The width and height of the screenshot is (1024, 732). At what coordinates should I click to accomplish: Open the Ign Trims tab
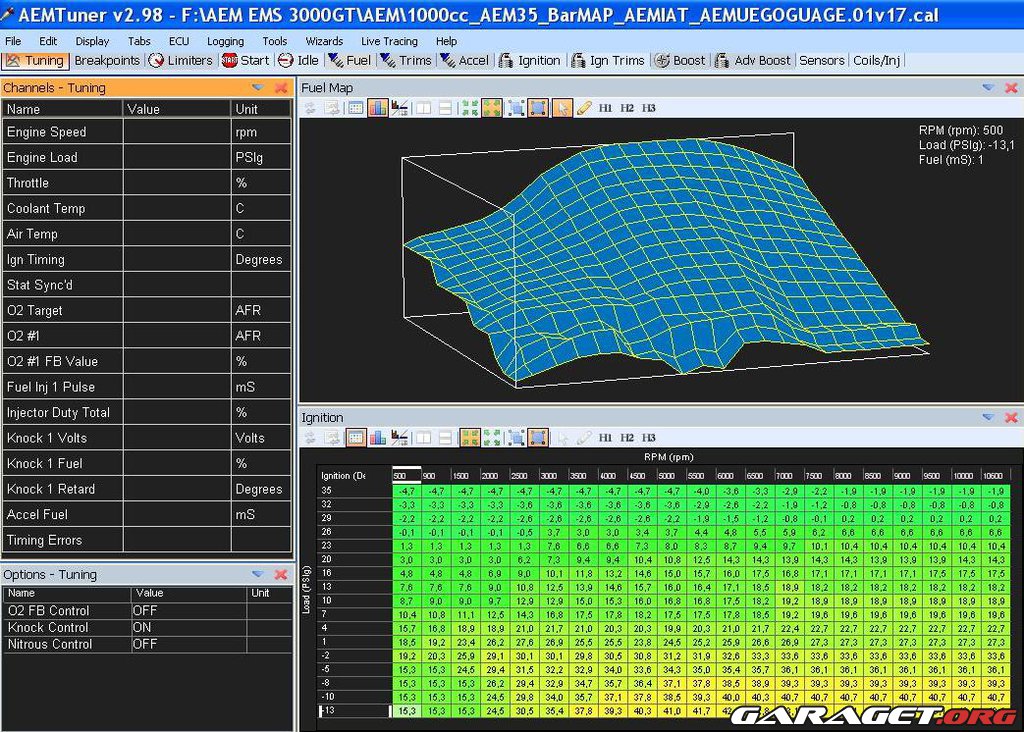[x=608, y=61]
